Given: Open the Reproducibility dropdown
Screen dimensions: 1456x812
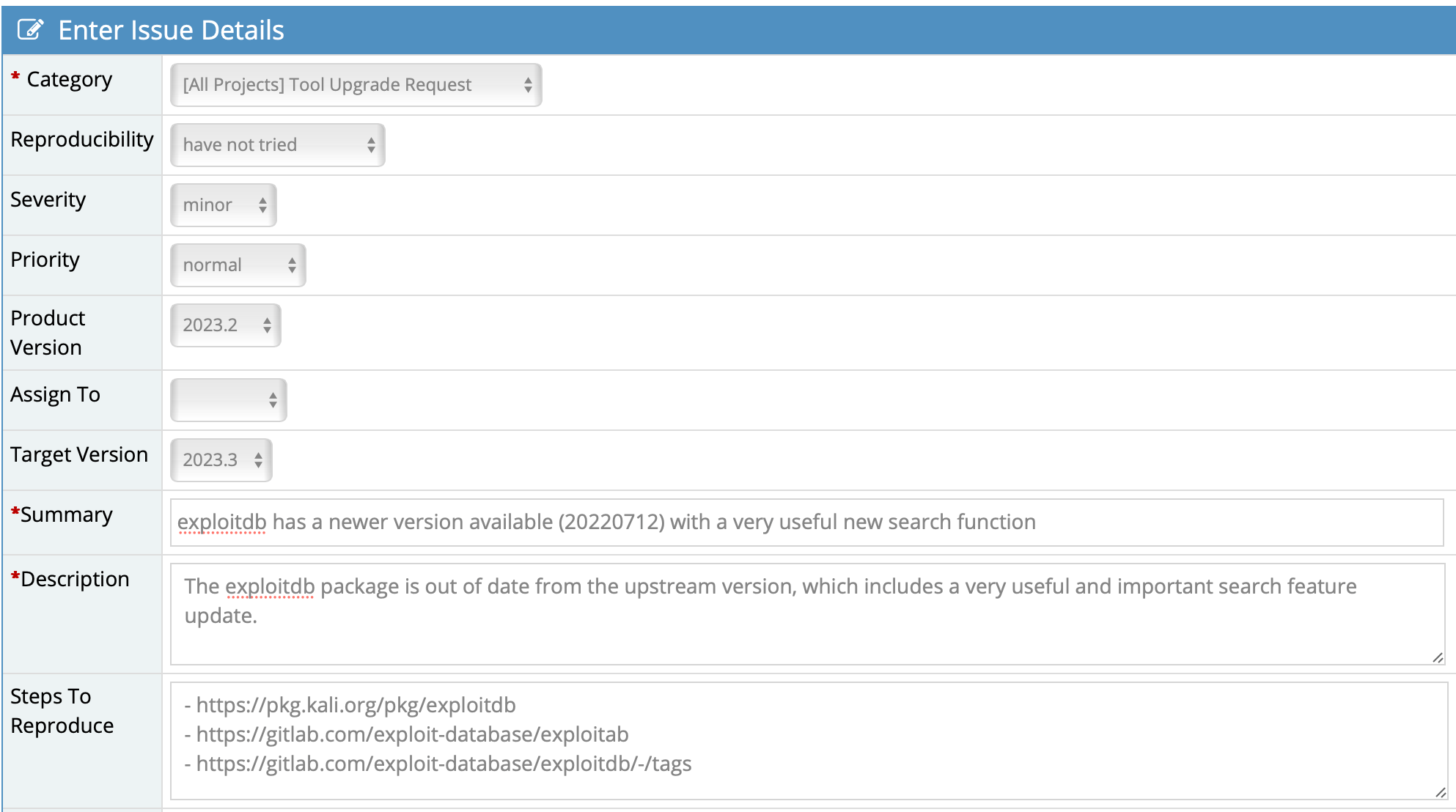Looking at the screenshot, I should coord(277,145).
